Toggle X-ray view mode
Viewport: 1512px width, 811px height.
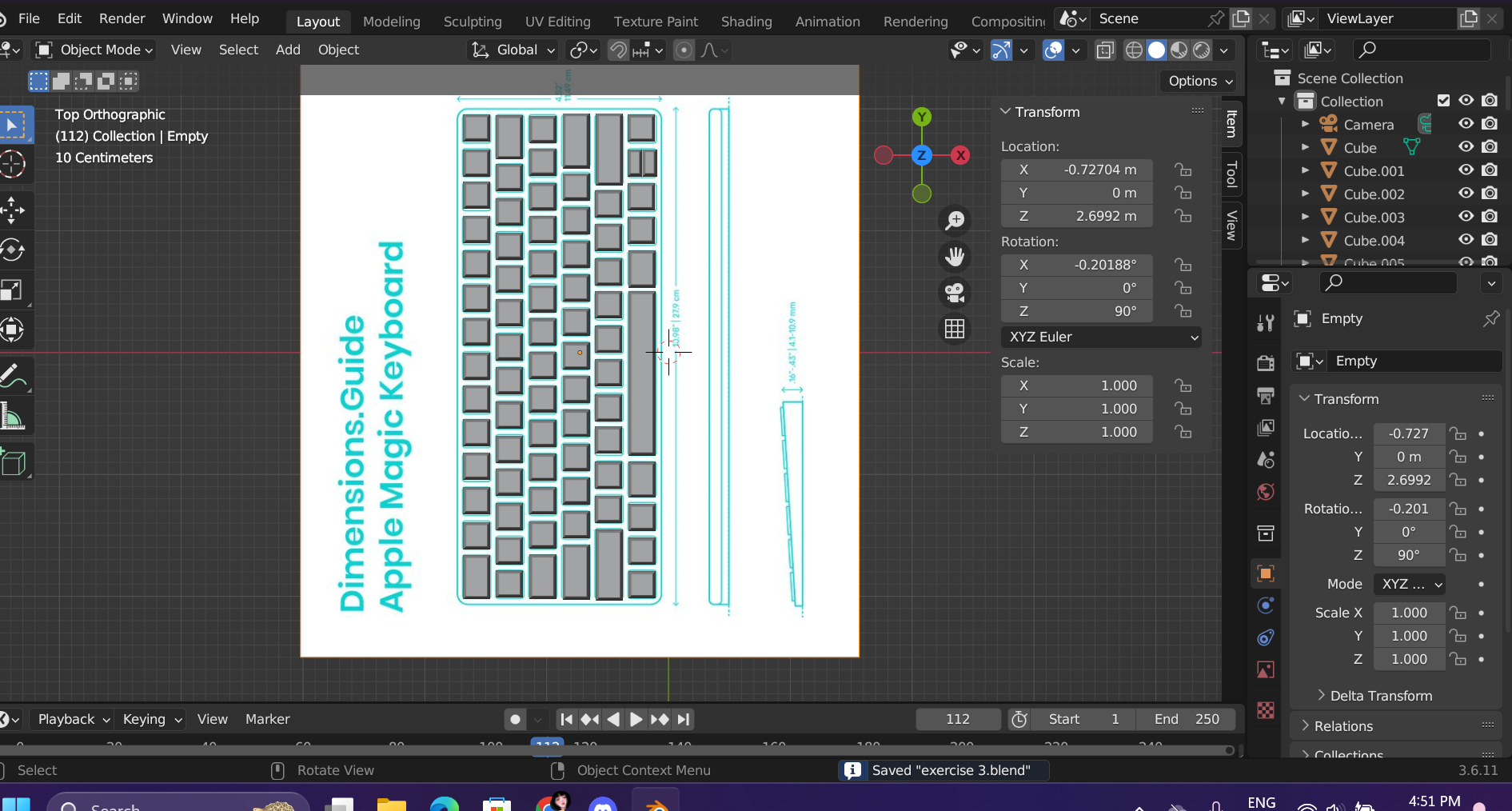point(1105,50)
